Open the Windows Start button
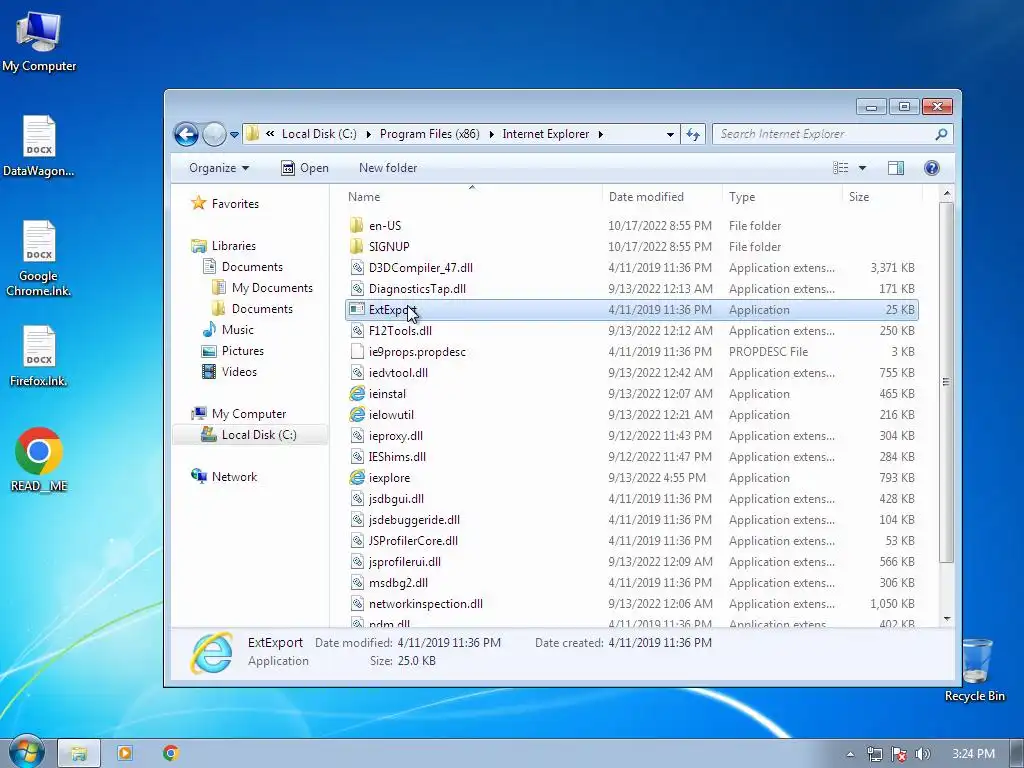Image resolution: width=1024 pixels, height=768 pixels. point(26,751)
